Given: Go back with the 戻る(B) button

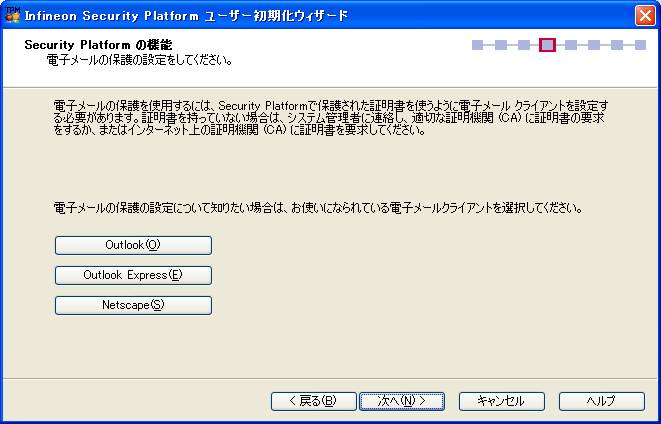Looking at the screenshot, I should (314, 401).
